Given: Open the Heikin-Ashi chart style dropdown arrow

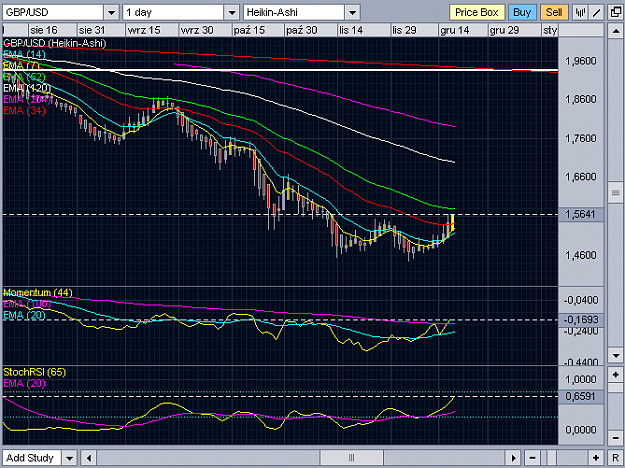Looking at the screenshot, I should pyautogui.click(x=352, y=13).
